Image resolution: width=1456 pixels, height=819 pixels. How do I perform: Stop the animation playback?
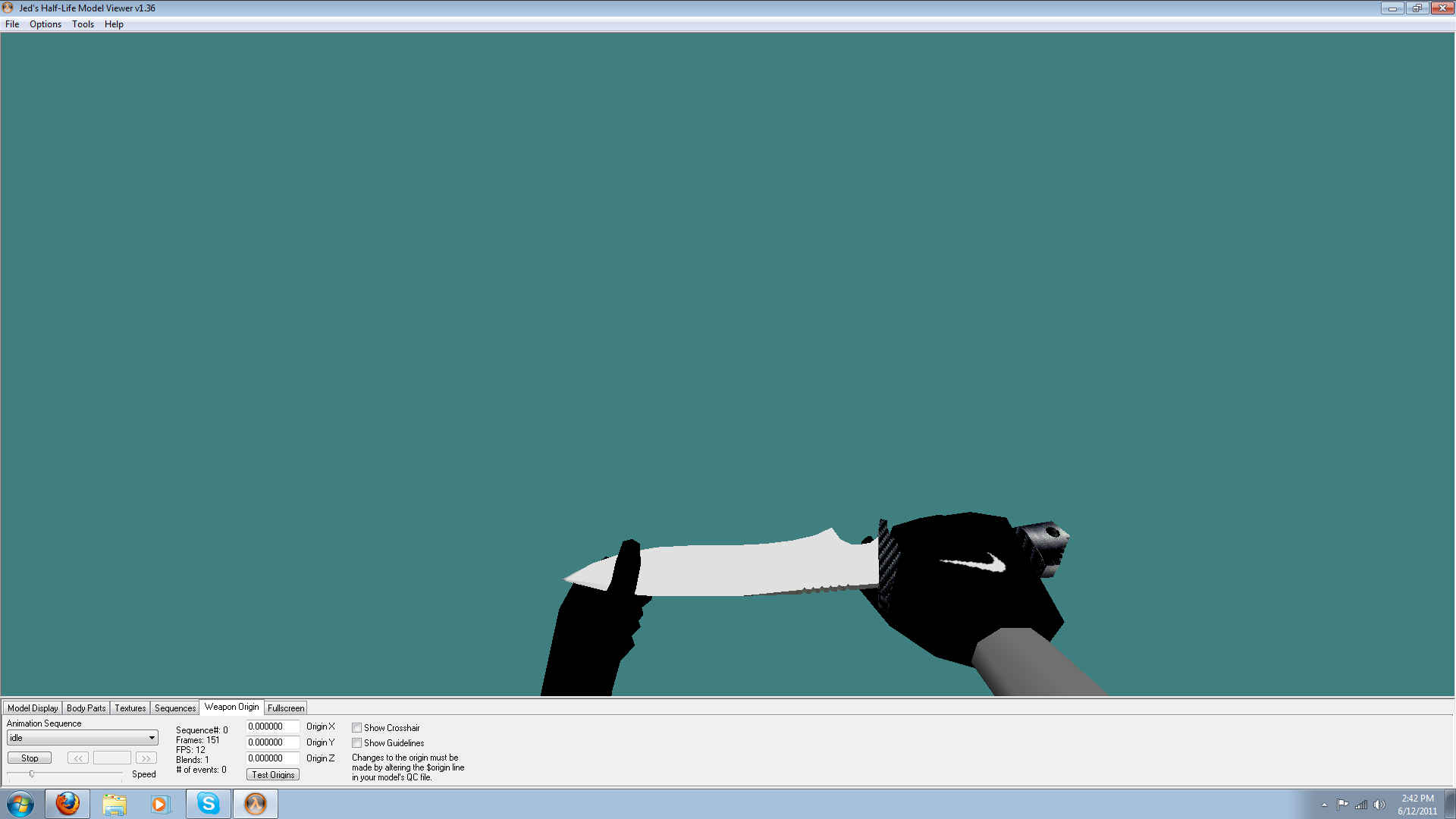(x=30, y=758)
